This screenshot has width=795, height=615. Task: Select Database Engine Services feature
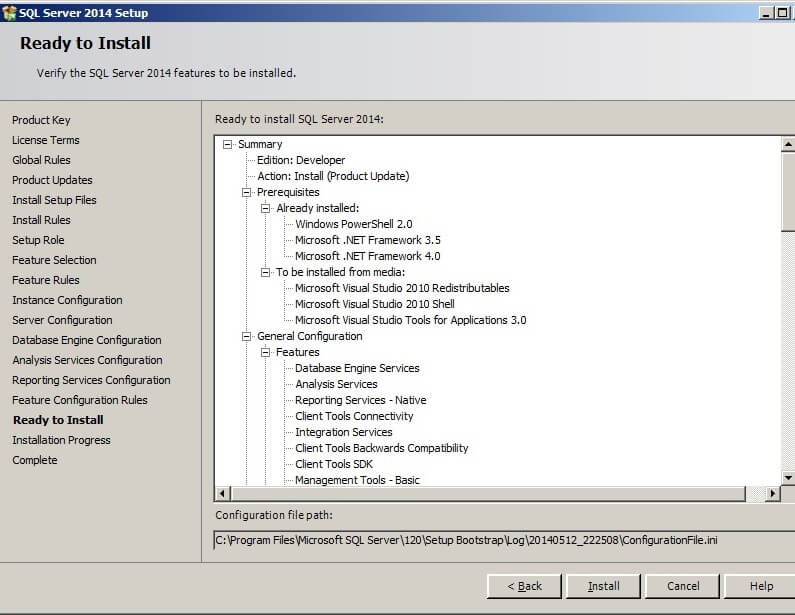point(357,369)
